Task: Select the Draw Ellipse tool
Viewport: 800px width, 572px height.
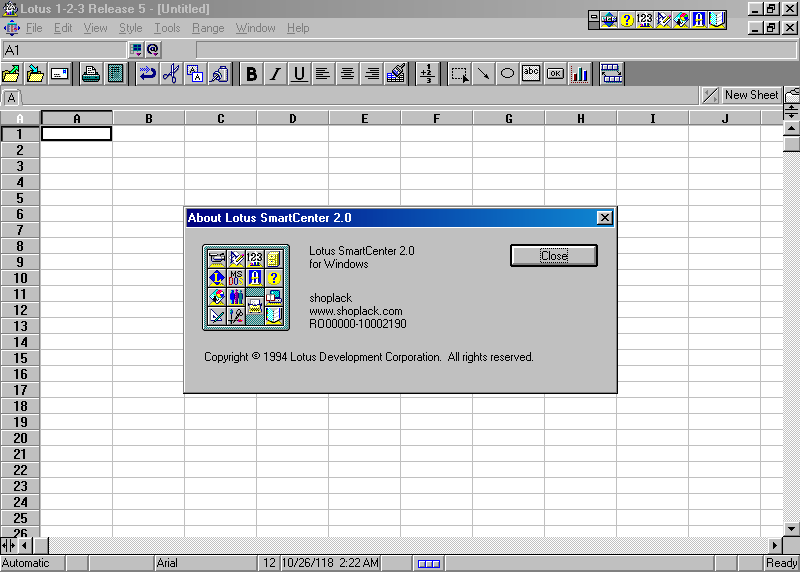Action: pyautogui.click(x=507, y=74)
